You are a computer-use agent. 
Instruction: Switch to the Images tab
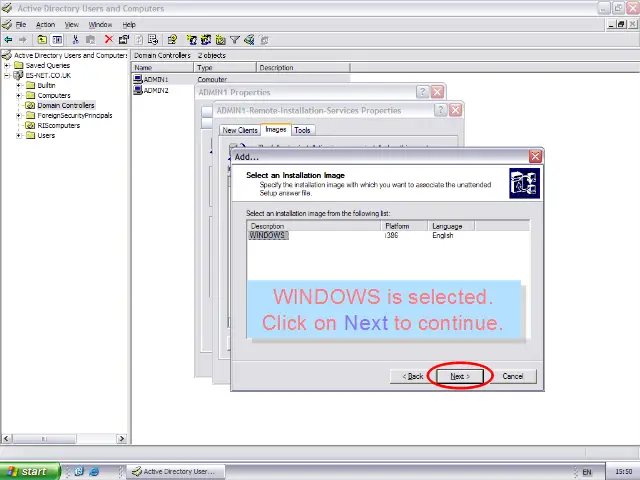(x=276, y=129)
